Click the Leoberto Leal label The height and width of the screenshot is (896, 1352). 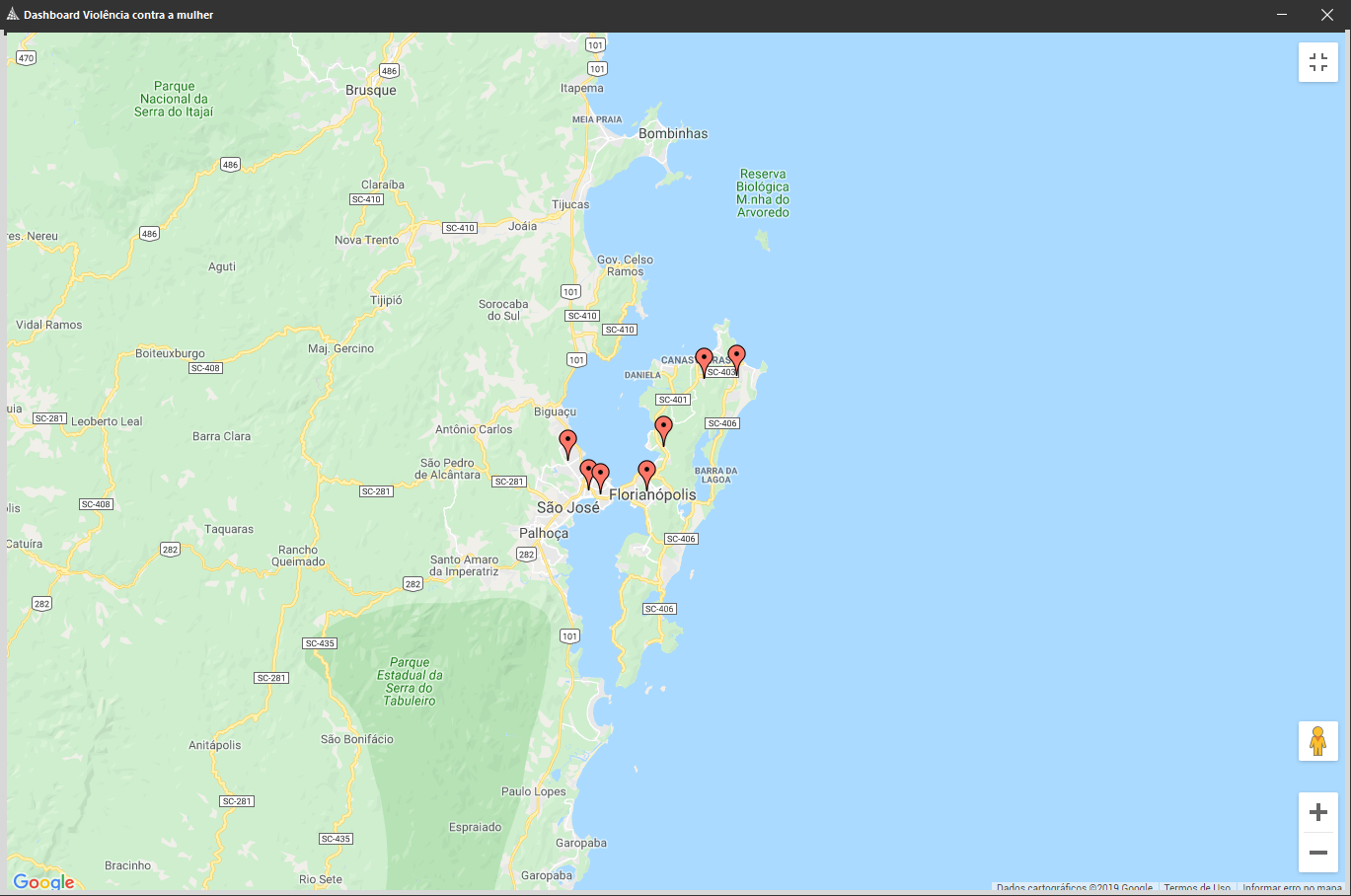click(x=107, y=421)
